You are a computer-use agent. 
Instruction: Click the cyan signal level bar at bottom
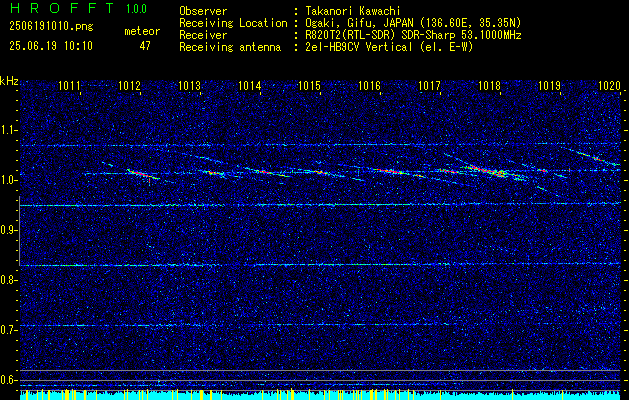click(320, 396)
